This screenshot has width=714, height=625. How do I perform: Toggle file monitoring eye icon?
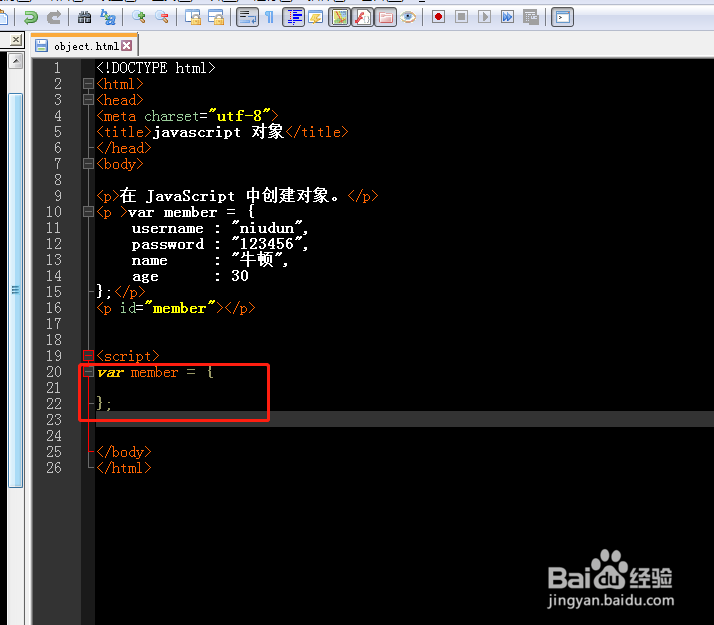pos(408,17)
